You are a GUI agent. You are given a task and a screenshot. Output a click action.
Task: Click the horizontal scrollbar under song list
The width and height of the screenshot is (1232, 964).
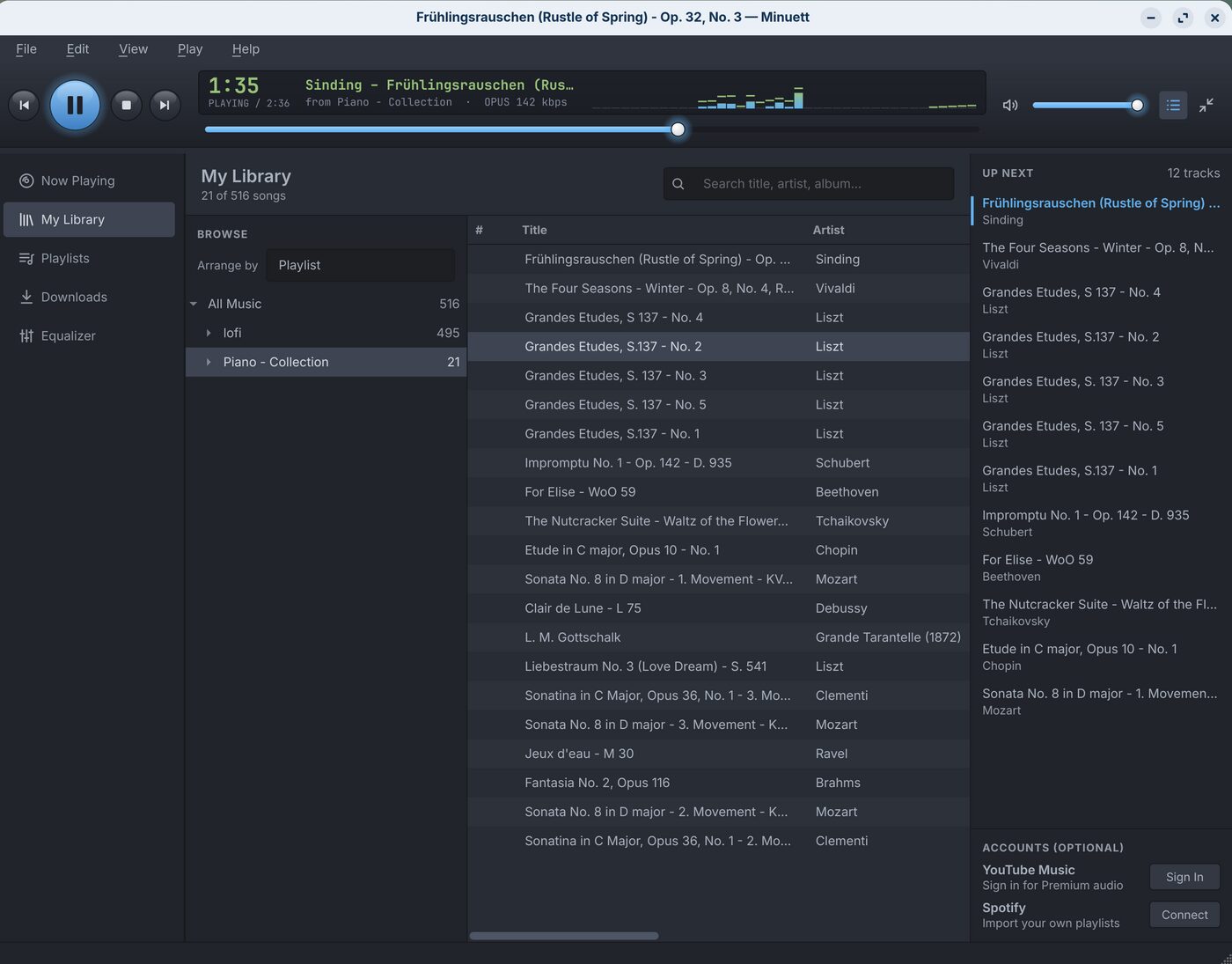tap(564, 936)
